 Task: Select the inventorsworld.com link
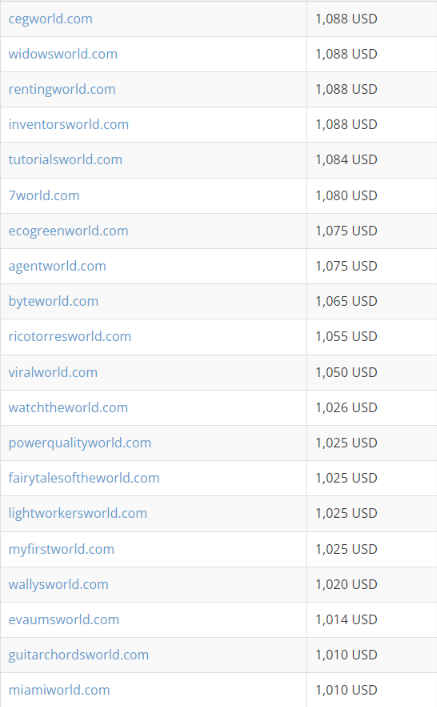69,124
